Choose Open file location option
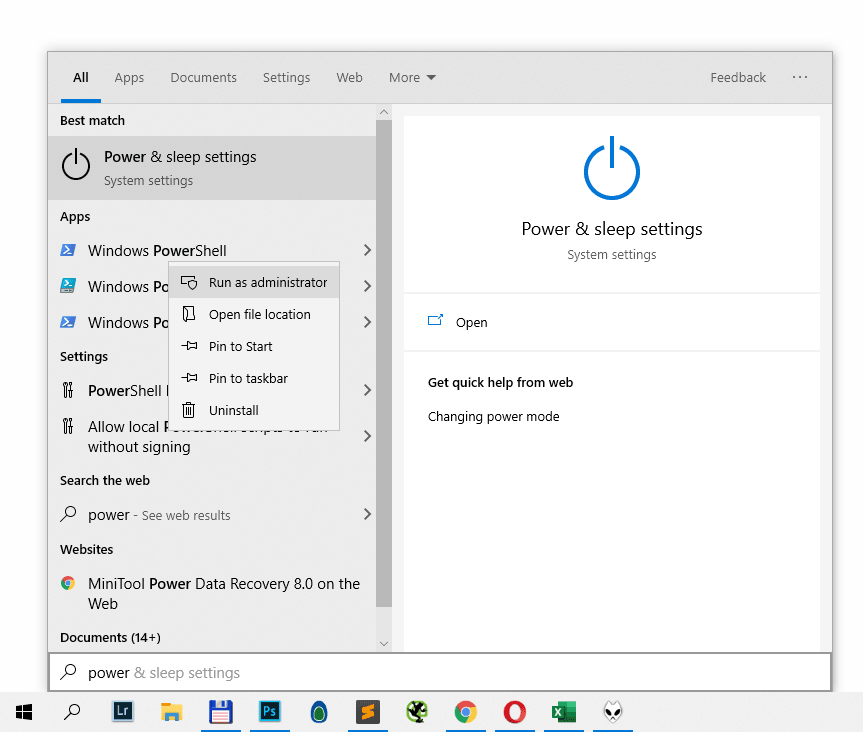Viewport: 863px width, 732px height. coord(259,315)
